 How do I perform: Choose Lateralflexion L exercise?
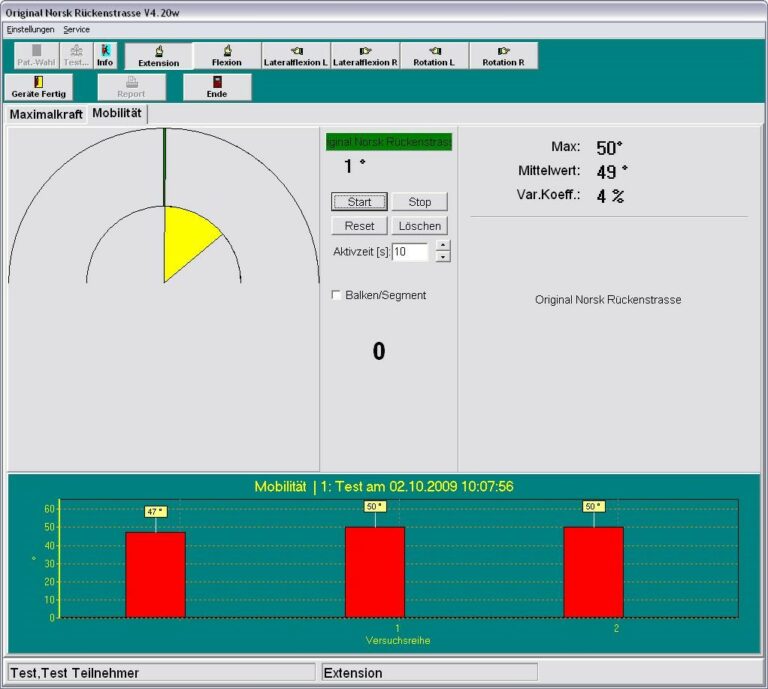296,56
